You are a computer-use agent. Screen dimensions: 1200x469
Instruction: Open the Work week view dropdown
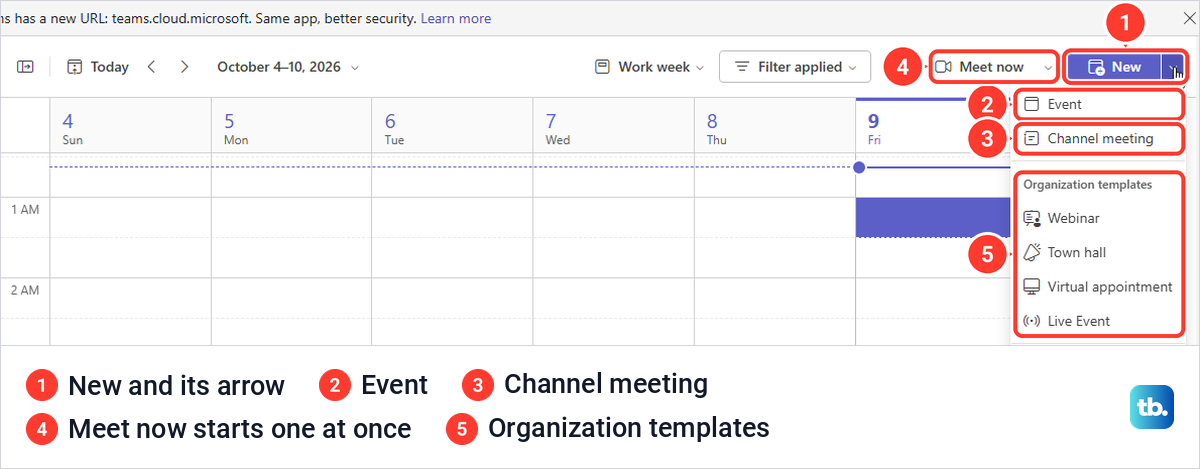click(x=649, y=67)
